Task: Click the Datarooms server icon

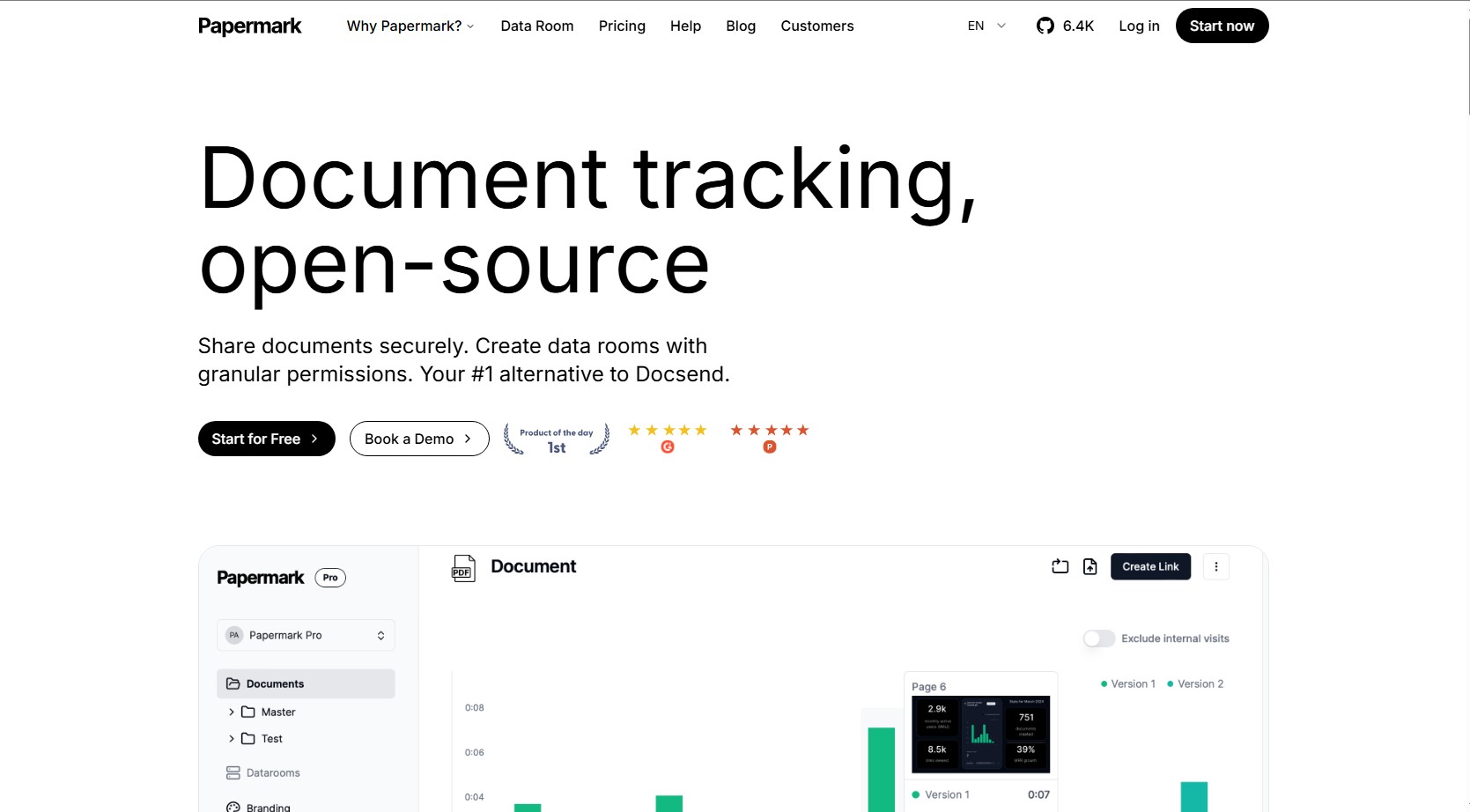Action: 233,772
